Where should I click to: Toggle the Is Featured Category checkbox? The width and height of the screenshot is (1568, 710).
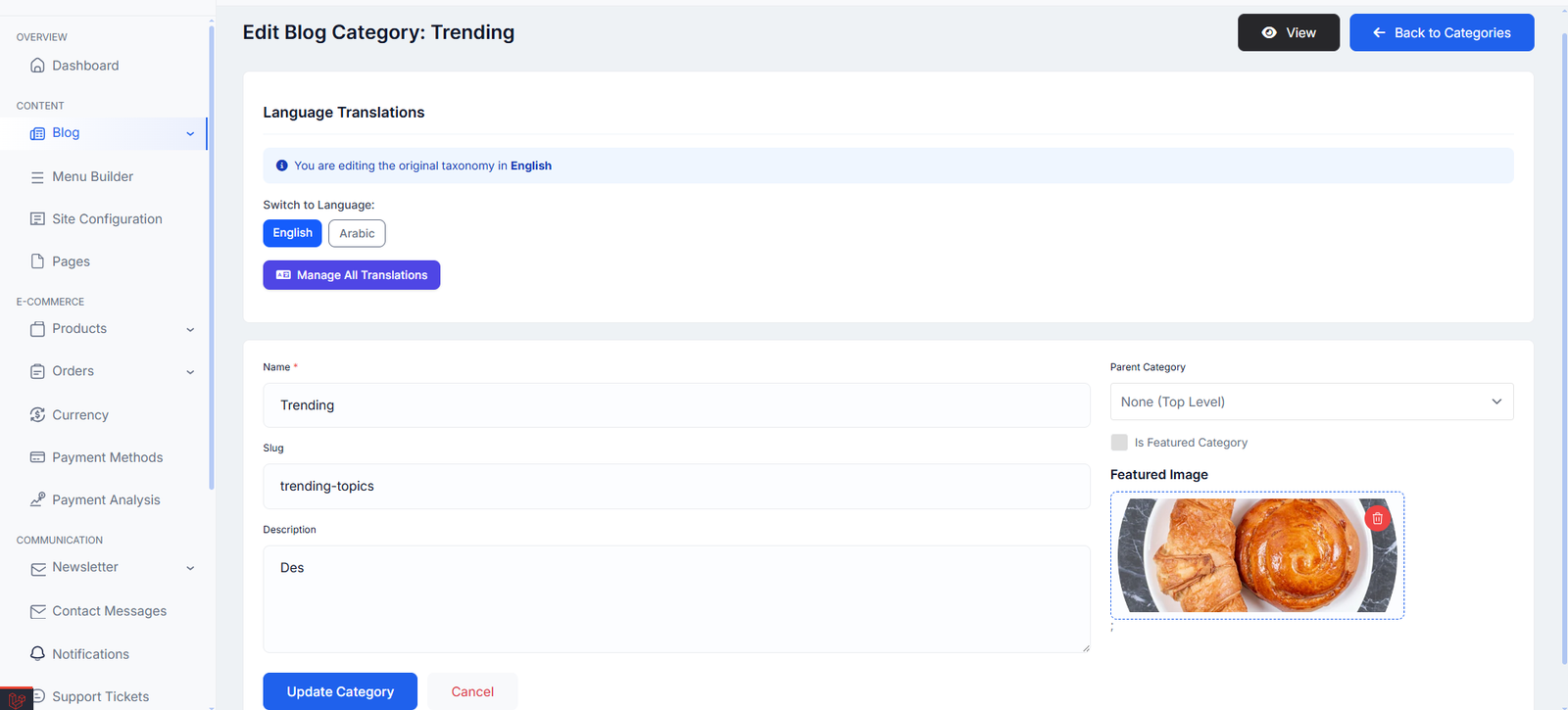coord(1119,443)
